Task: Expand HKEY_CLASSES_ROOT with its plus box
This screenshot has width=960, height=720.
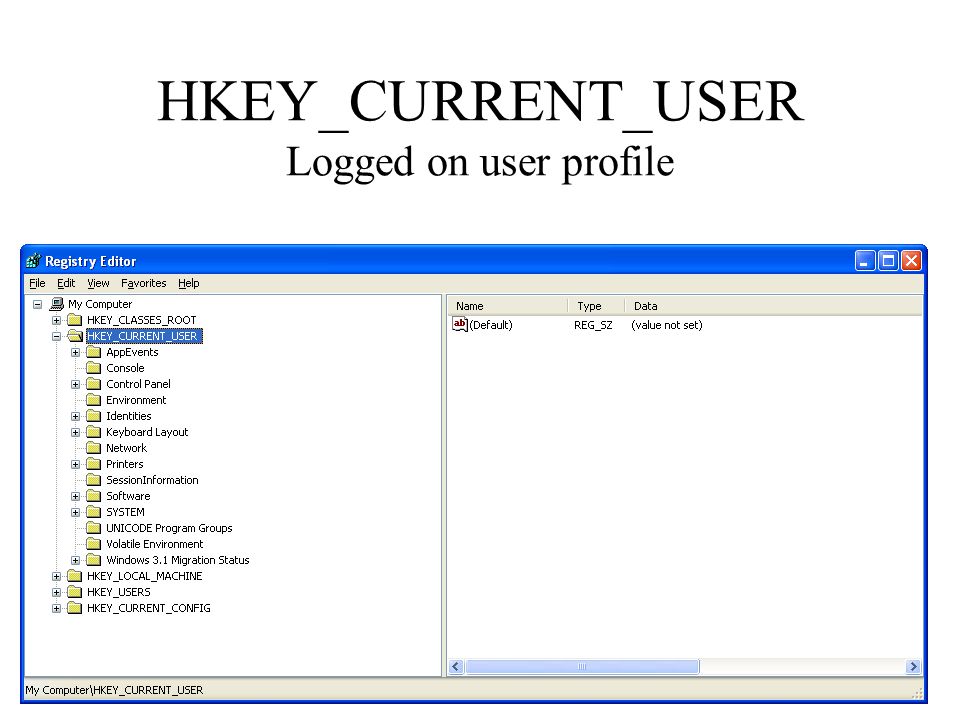Action: tap(56, 320)
